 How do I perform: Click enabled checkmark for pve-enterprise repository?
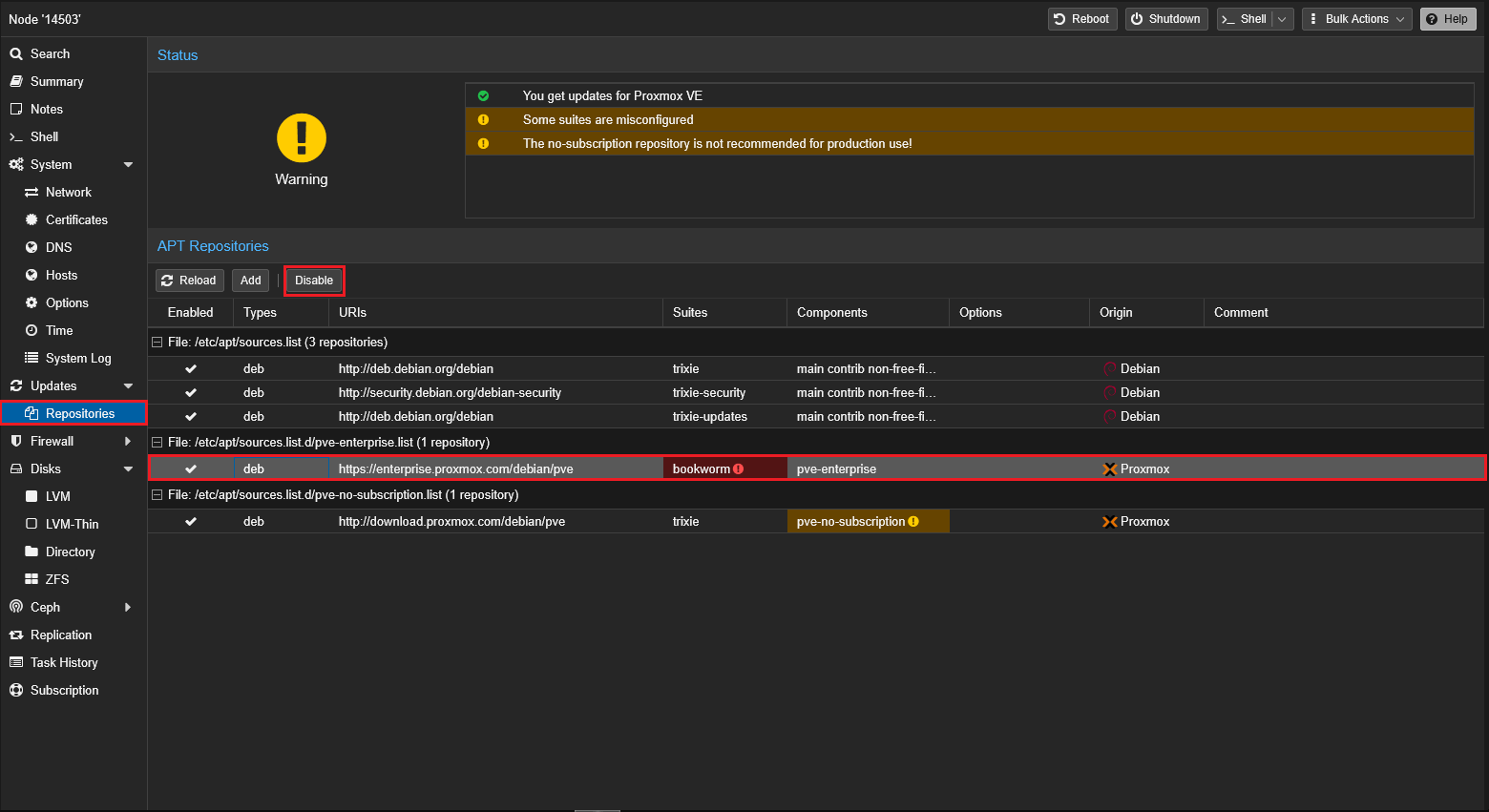(191, 469)
